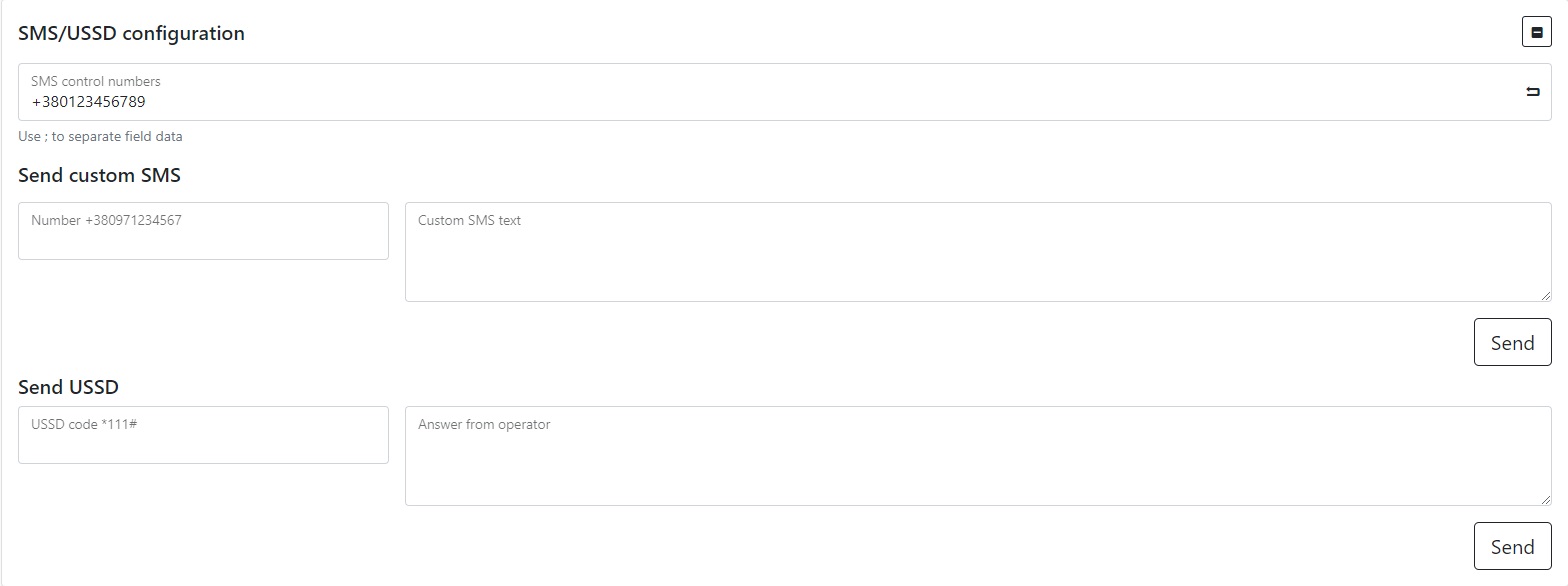Click the 'Answer from operator' placeholder label
Image resolution: width=1568 pixels, height=586 pixels.
coord(484,424)
